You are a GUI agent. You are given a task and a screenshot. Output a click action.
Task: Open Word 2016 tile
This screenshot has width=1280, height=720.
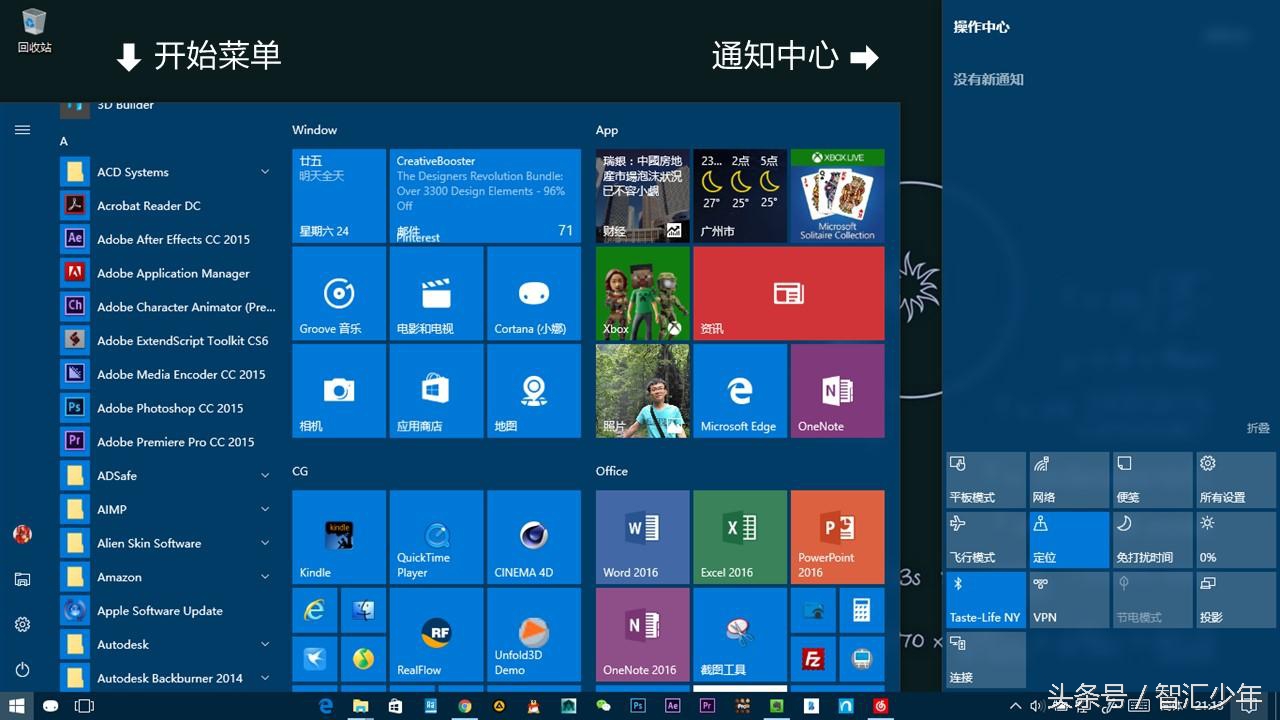[x=643, y=537]
